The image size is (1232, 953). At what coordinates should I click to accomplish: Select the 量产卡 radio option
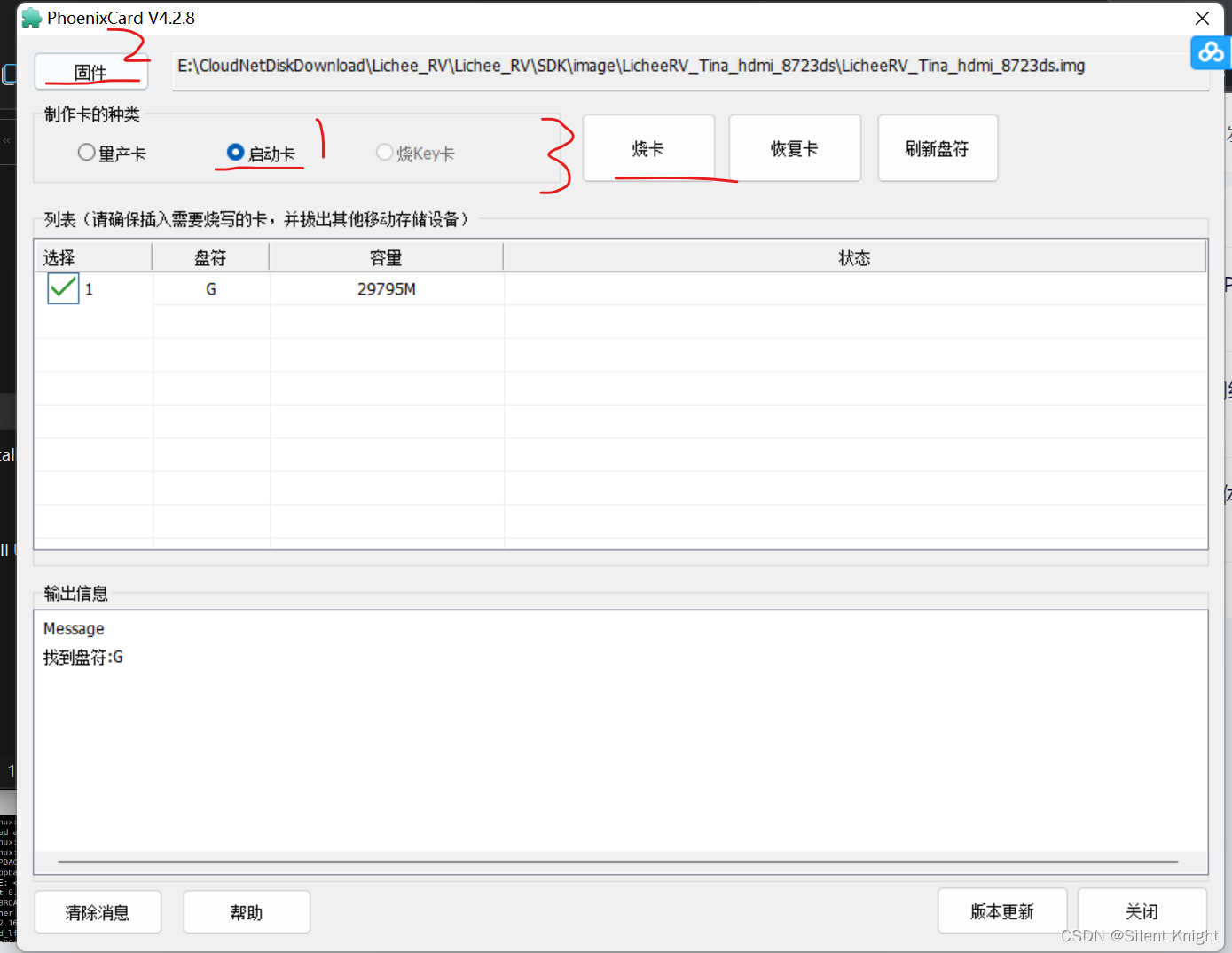(112, 153)
